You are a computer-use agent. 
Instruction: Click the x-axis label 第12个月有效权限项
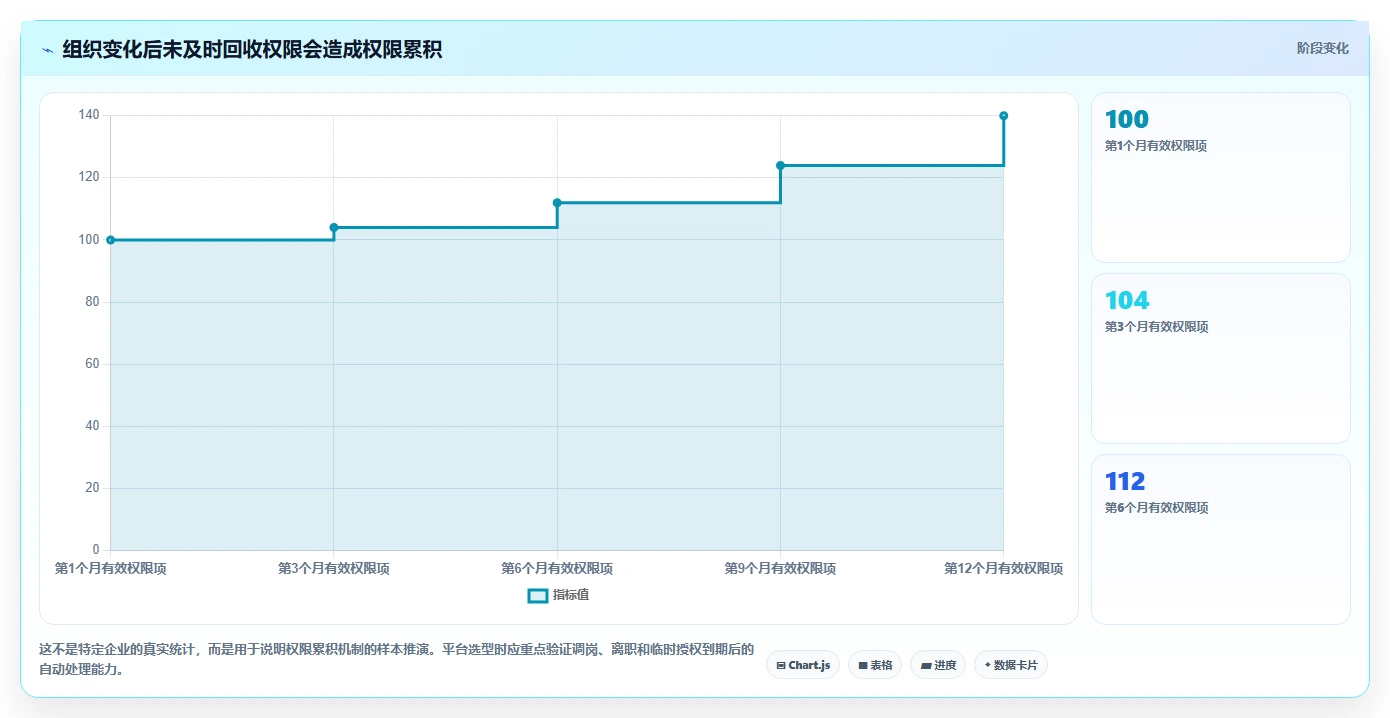1003,569
